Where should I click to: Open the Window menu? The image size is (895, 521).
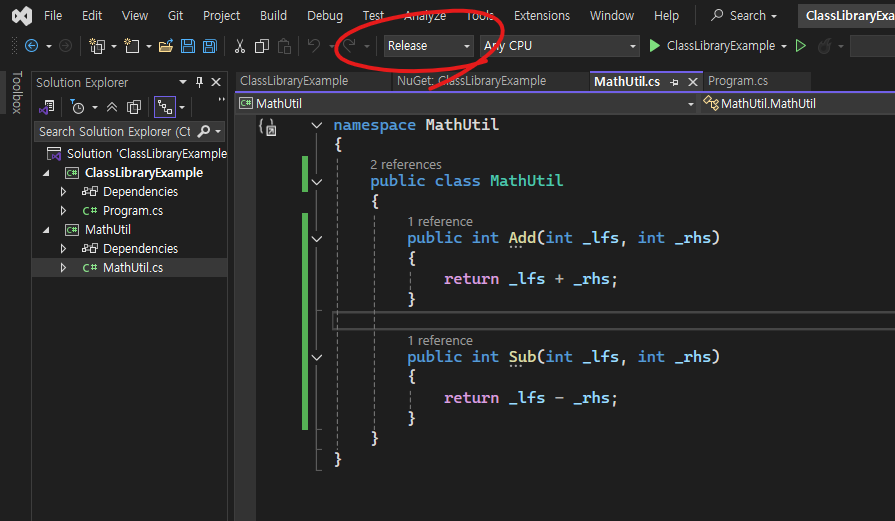[612, 15]
